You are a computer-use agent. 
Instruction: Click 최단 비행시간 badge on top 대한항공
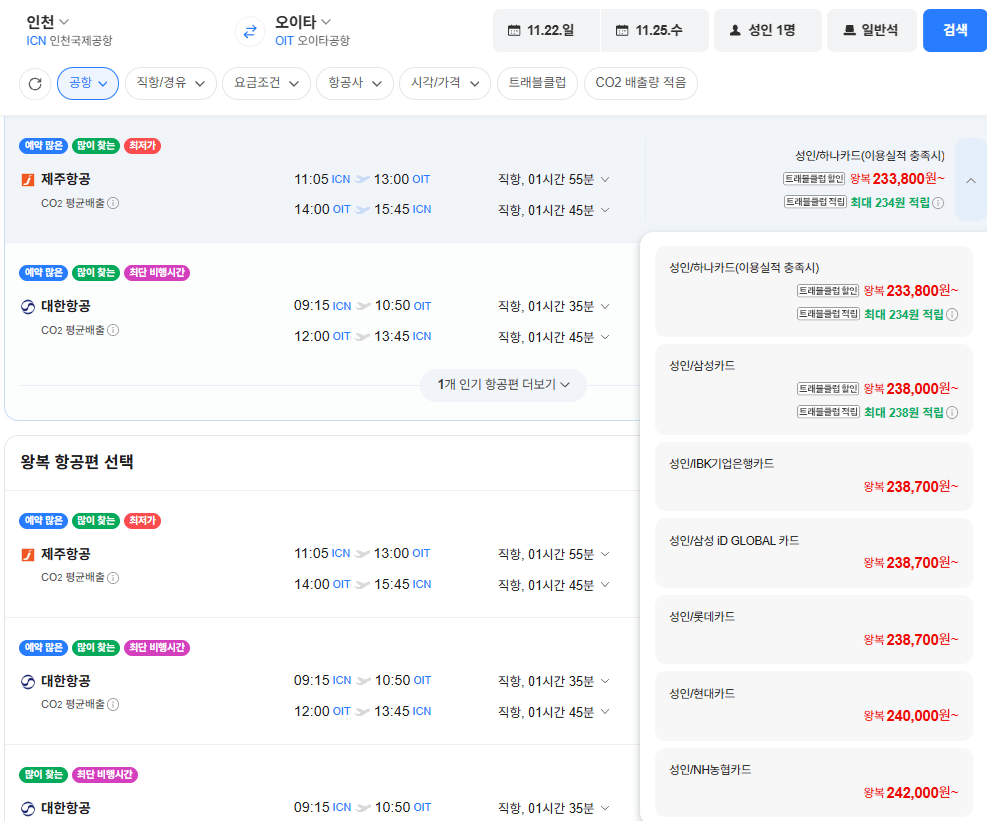tap(157, 273)
